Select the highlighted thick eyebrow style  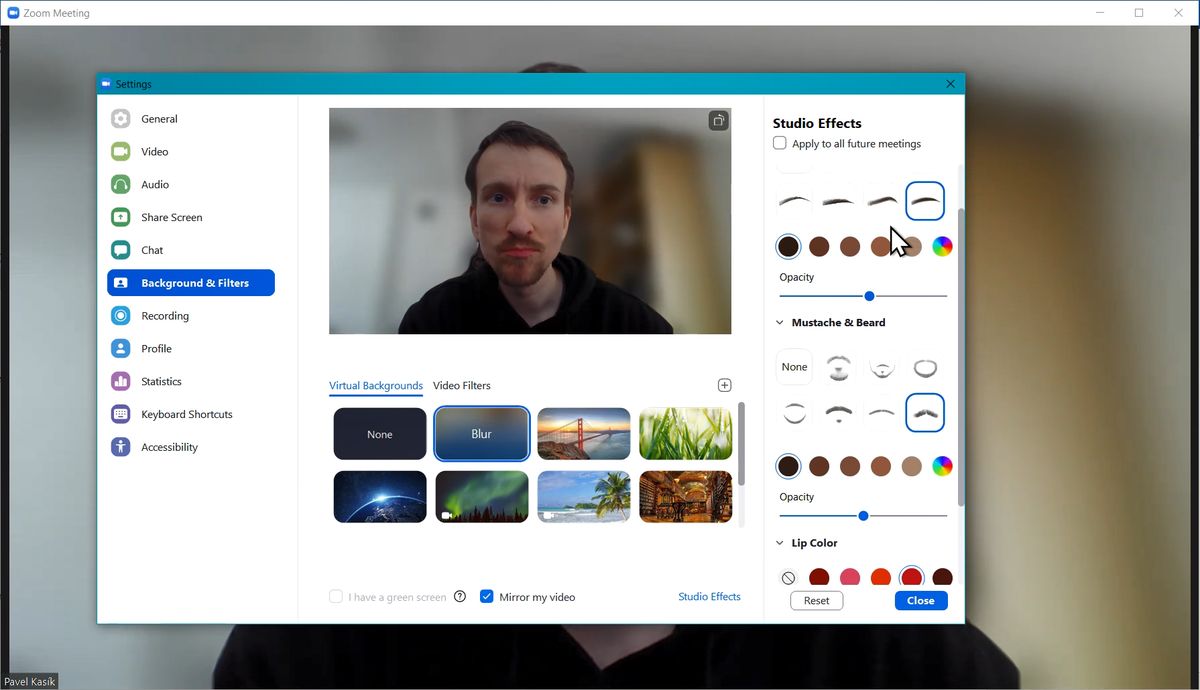tap(925, 201)
